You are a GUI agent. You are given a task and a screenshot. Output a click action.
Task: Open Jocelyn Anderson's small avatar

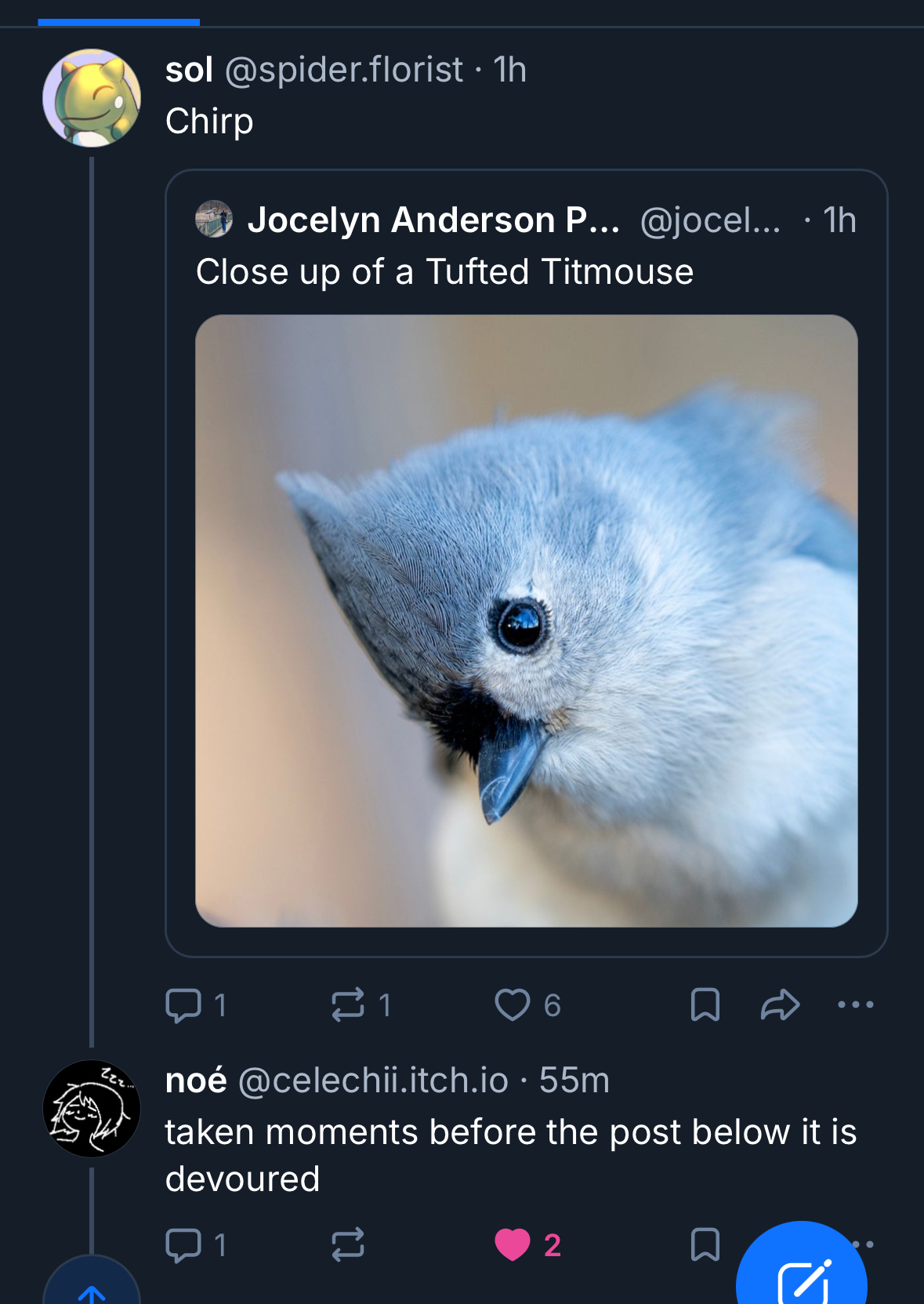(214, 220)
